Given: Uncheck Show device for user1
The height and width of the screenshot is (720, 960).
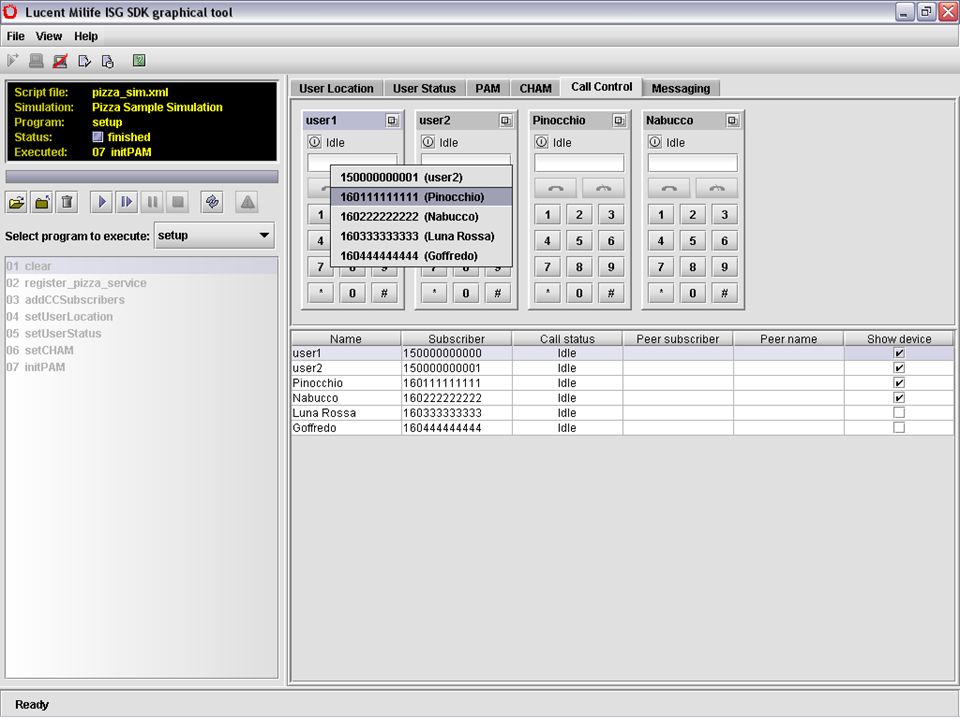Looking at the screenshot, I should [899, 353].
